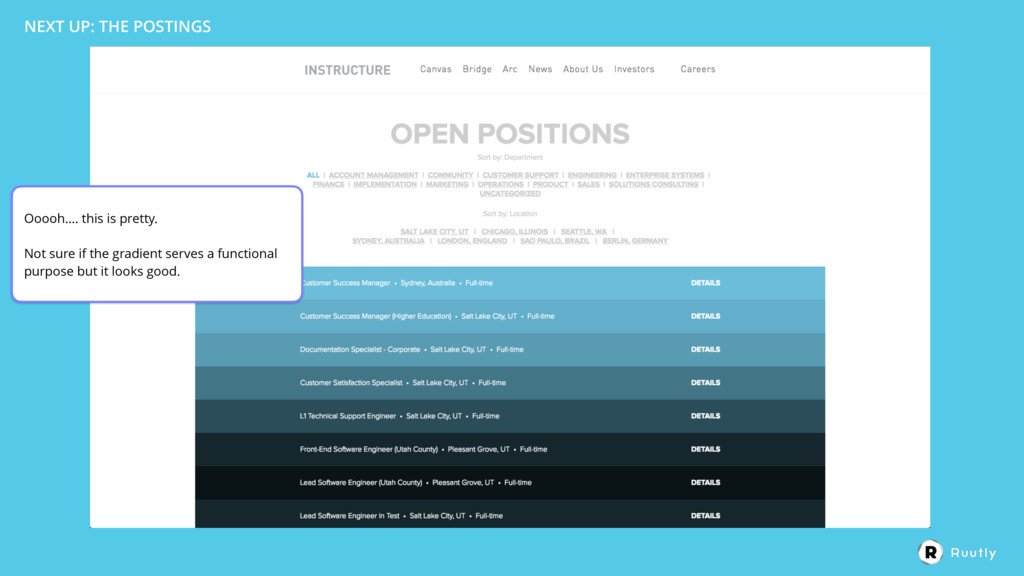Image resolution: width=1024 pixels, height=576 pixels.
Task: Filter by Uncategorized department
Action: pyautogui.click(x=510, y=193)
